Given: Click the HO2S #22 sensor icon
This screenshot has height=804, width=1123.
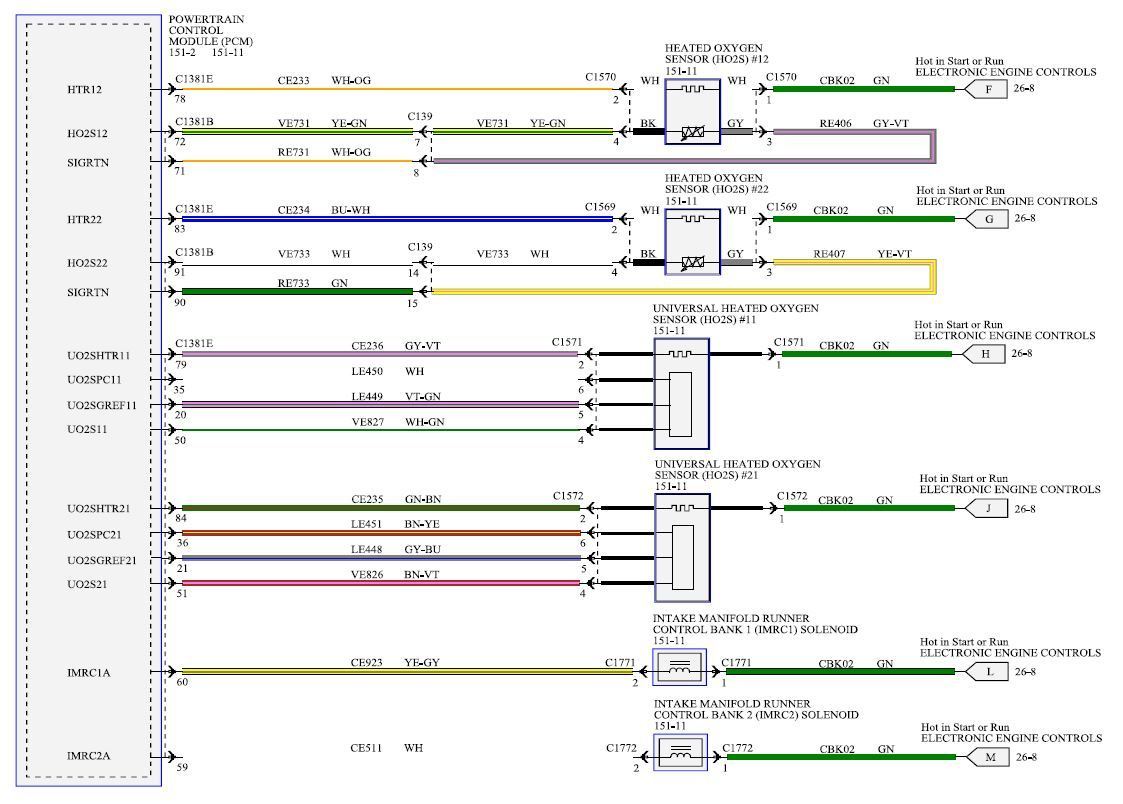Looking at the screenshot, I should click(690, 239).
